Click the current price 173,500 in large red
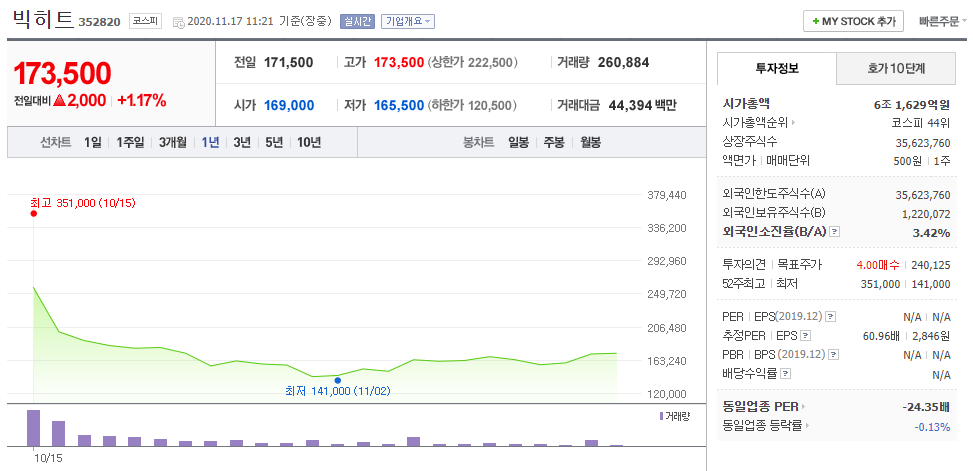973x471 pixels. click(x=62, y=74)
